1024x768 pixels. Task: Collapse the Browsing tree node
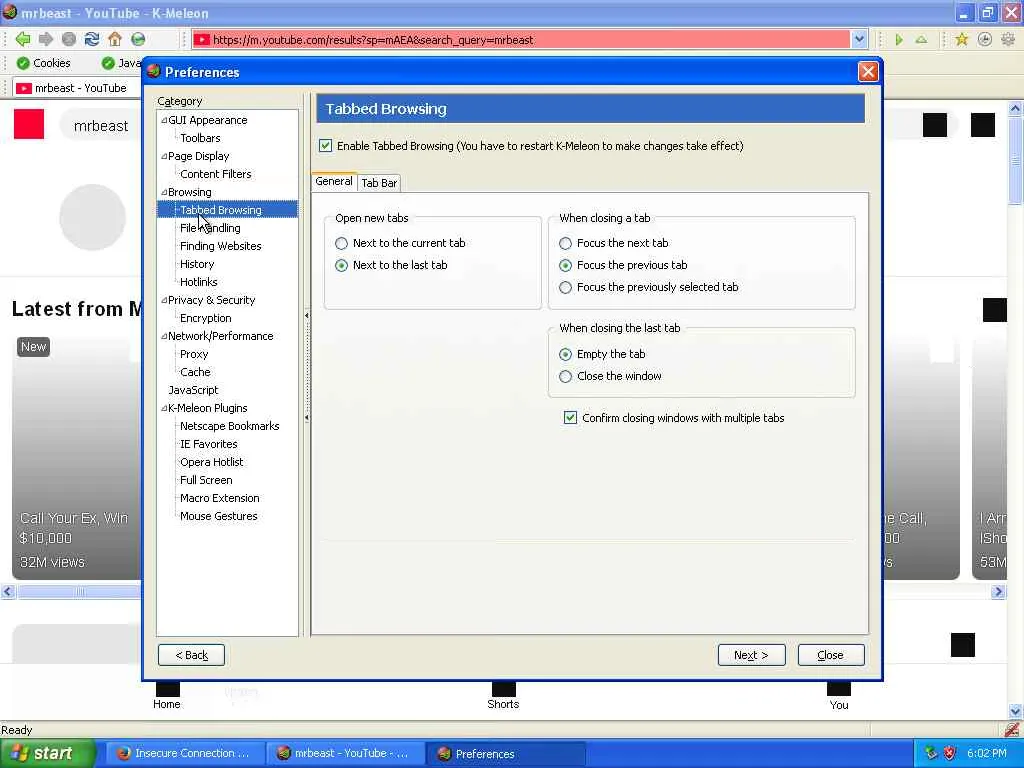coord(164,192)
